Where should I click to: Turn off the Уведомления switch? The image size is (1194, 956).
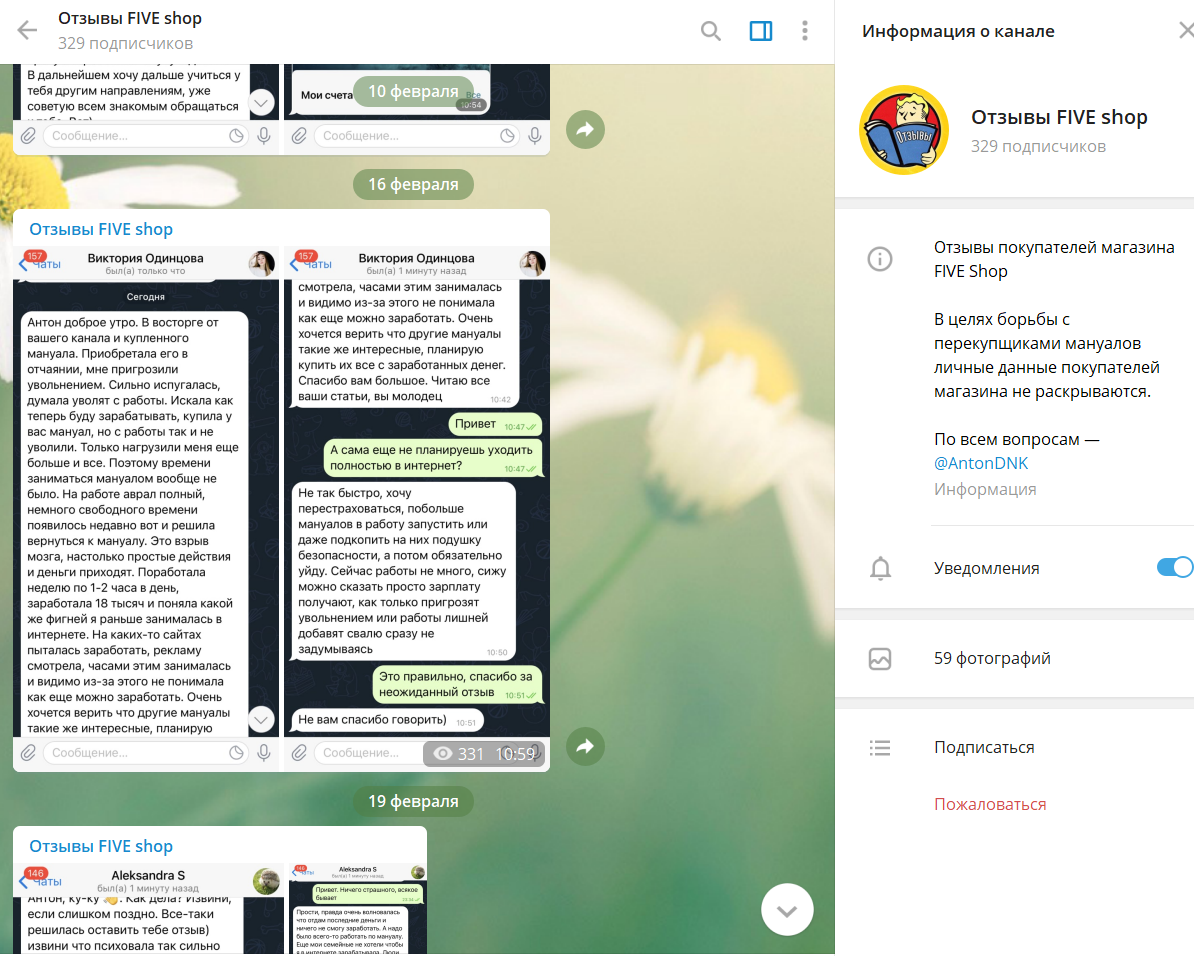point(1174,568)
